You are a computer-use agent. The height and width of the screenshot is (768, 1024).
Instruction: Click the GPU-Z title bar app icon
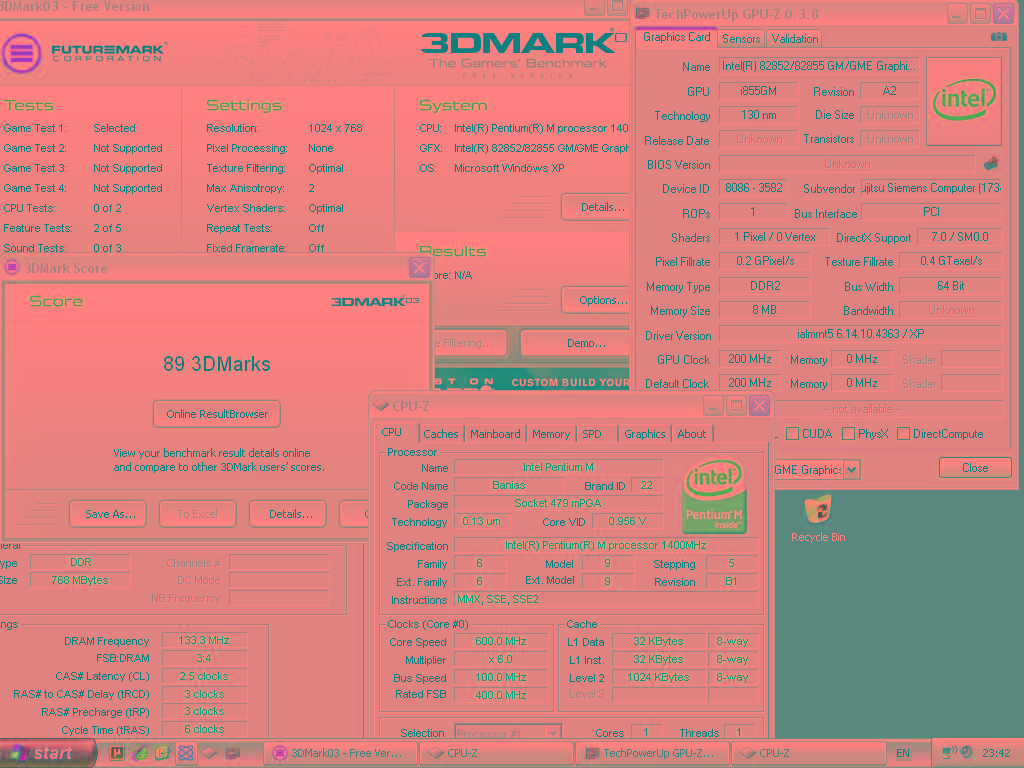[x=643, y=13]
